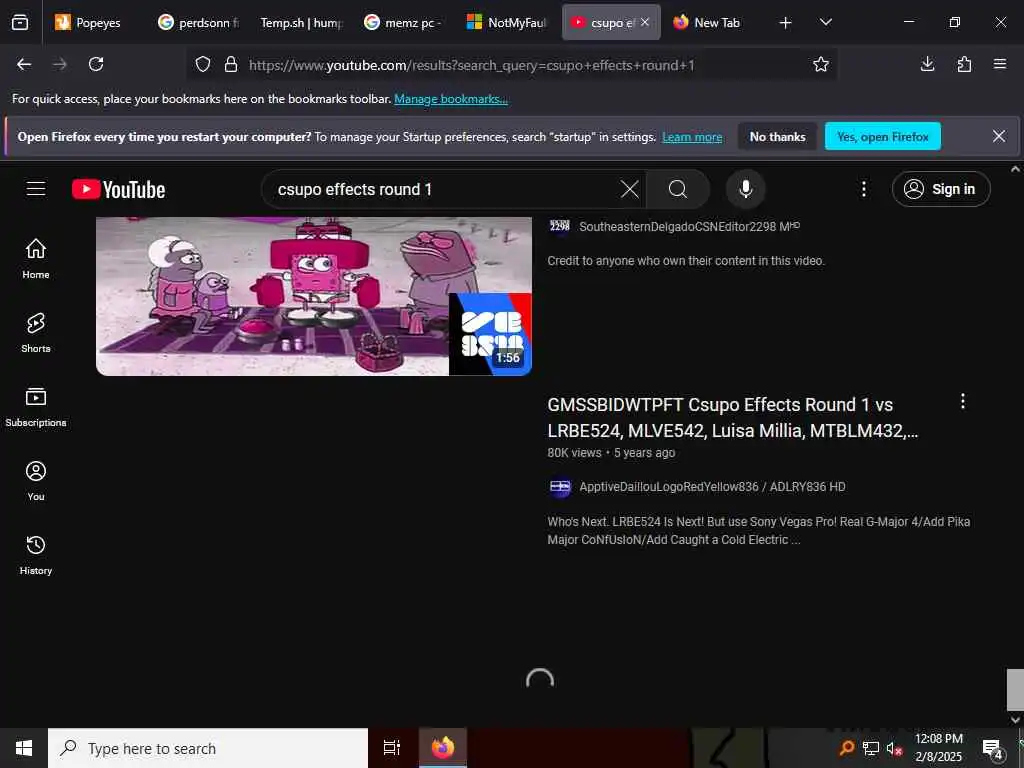Open tracking protection shield icon
This screenshot has width=1024, height=768.
point(203,65)
